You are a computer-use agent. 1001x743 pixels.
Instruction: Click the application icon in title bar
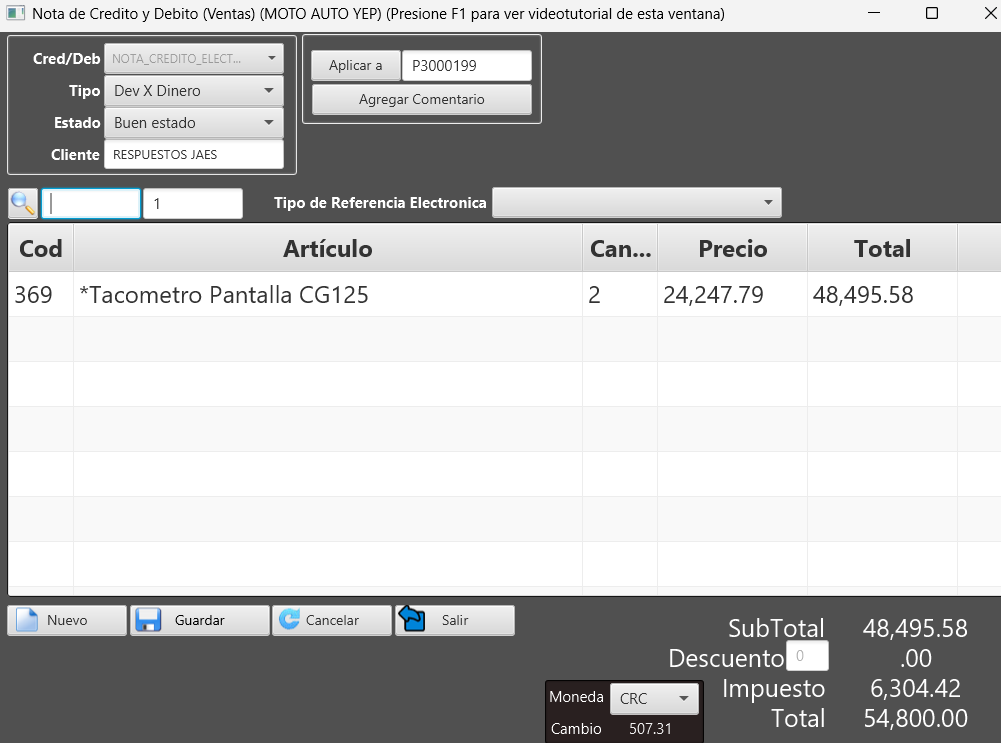[x=15, y=14]
